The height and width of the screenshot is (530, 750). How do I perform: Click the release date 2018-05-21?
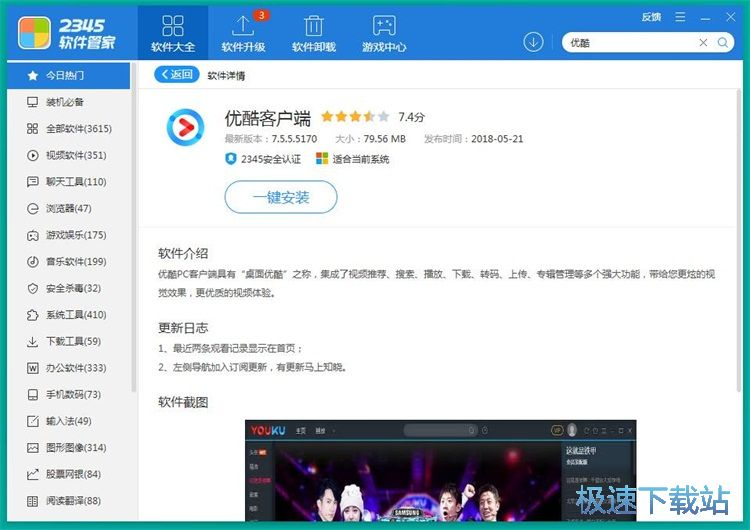click(x=497, y=139)
